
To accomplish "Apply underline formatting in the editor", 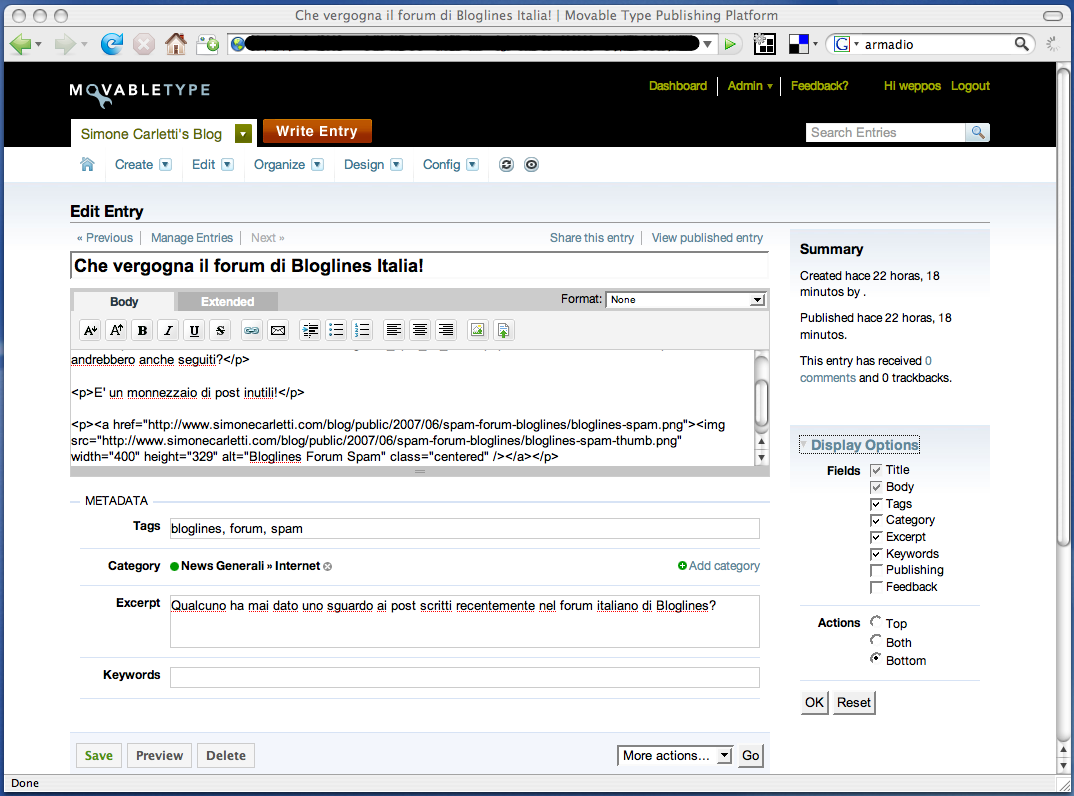I will point(195,330).
